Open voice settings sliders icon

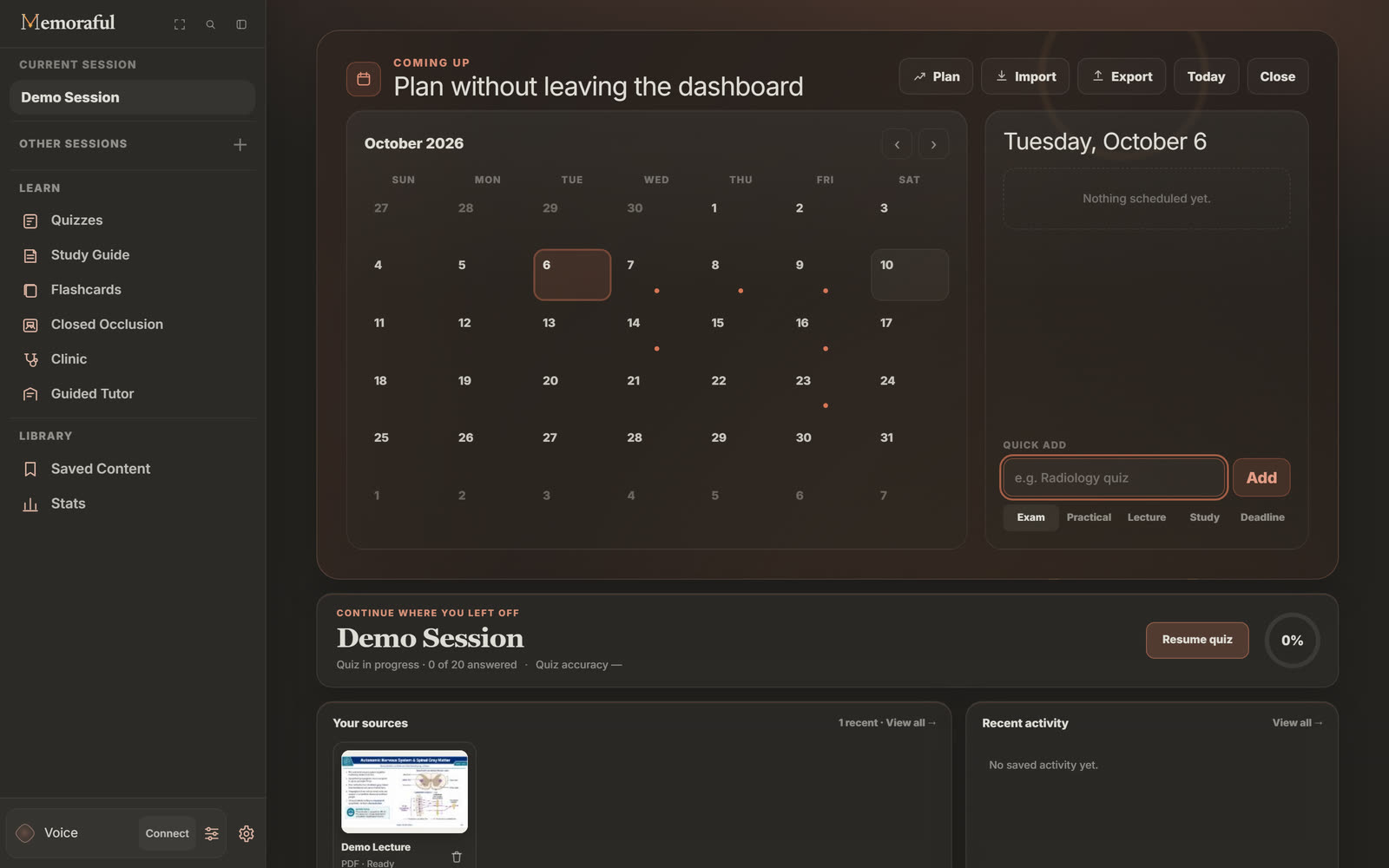click(x=212, y=833)
